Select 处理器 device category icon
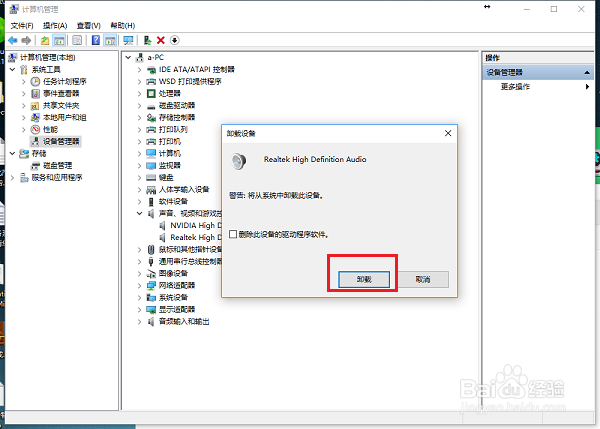 click(x=151, y=94)
